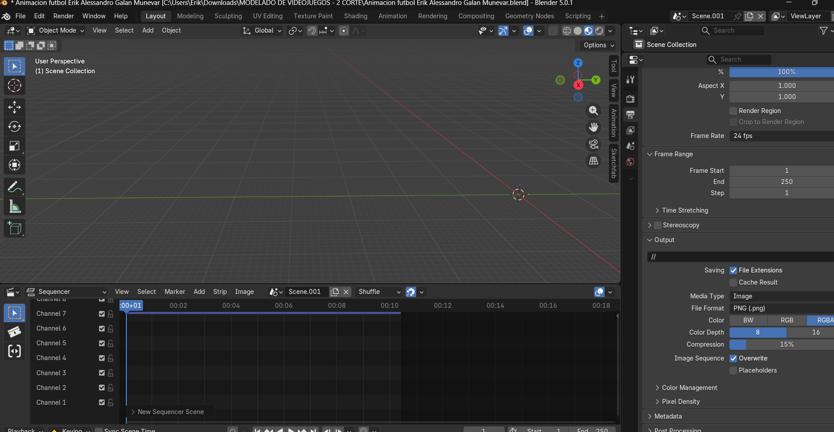This screenshot has width=834, height=432.
Task: Open the Shuffle overlap mode dropdown
Action: [x=378, y=292]
